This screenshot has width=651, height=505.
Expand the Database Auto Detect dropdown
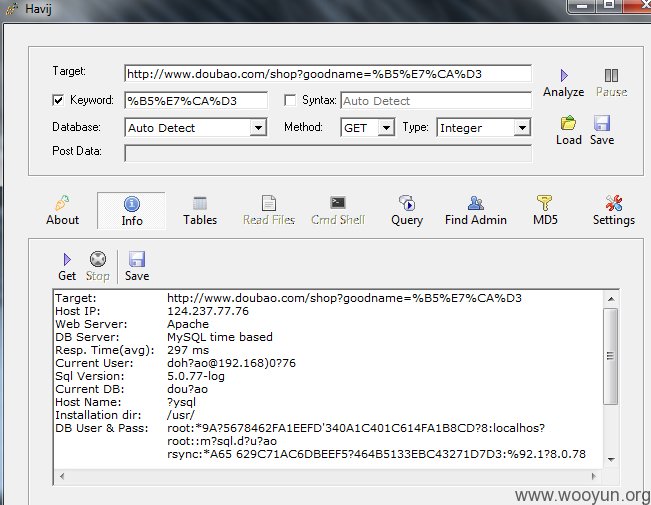(x=258, y=127)
